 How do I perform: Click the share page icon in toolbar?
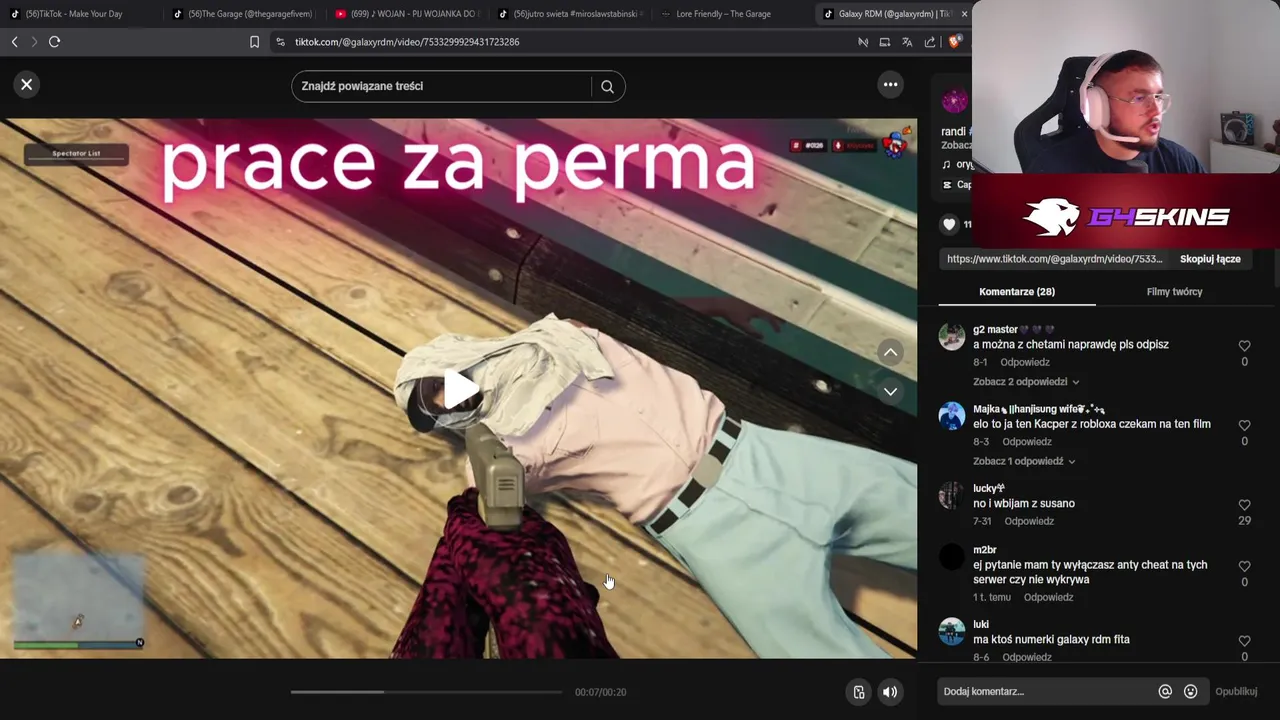click(x=930, y=42)
